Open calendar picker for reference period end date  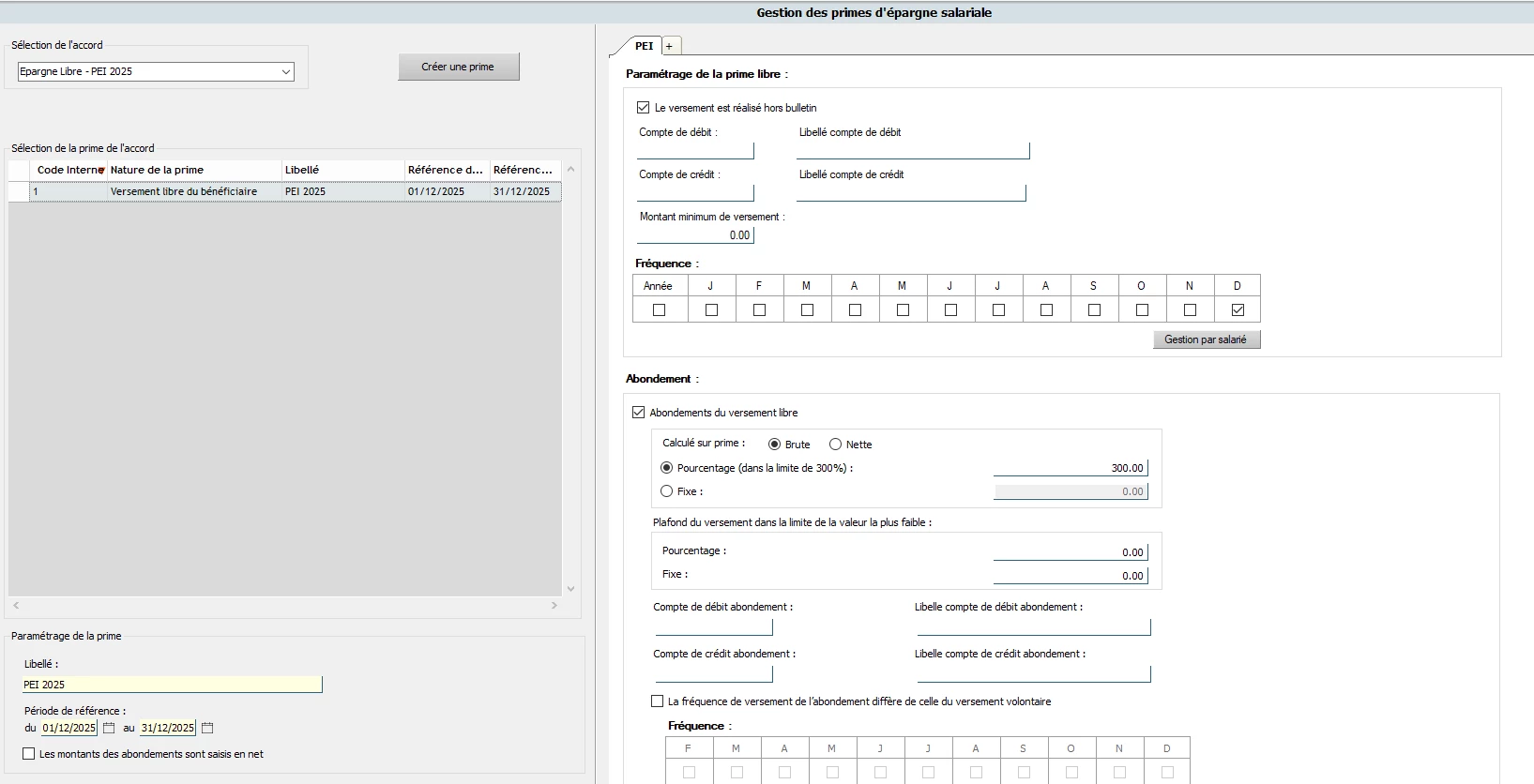(207, 728)
